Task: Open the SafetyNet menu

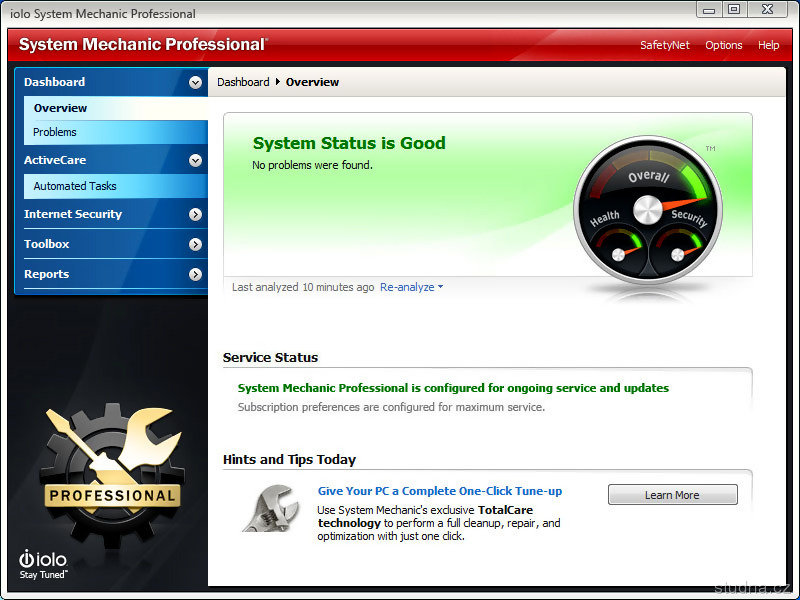Action: coord(664,45)
